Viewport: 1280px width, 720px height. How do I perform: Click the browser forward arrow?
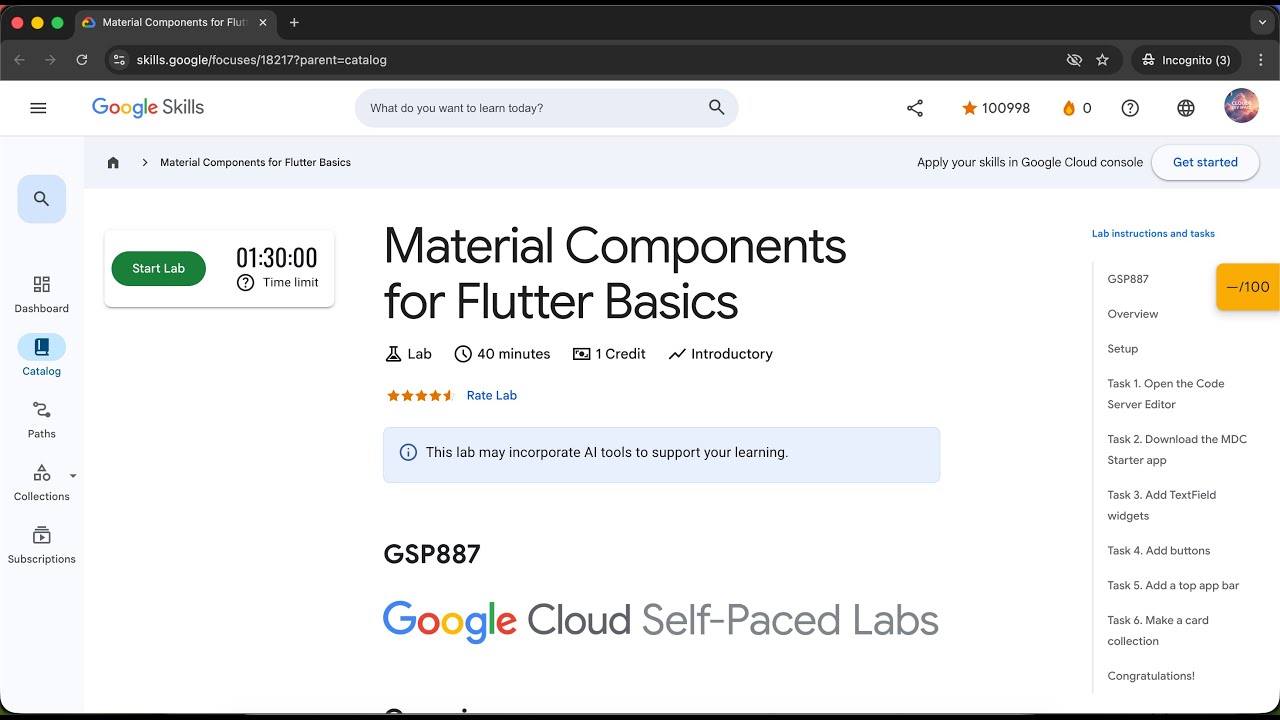coord(50,60)
